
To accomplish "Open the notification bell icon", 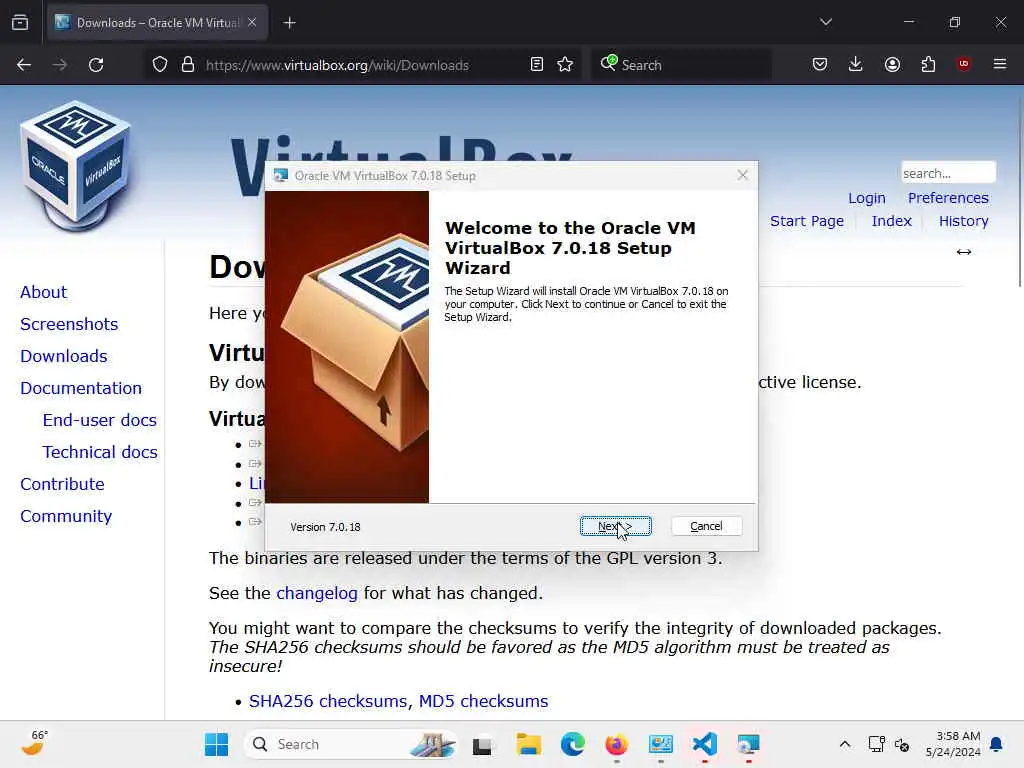I will (996, 744).
